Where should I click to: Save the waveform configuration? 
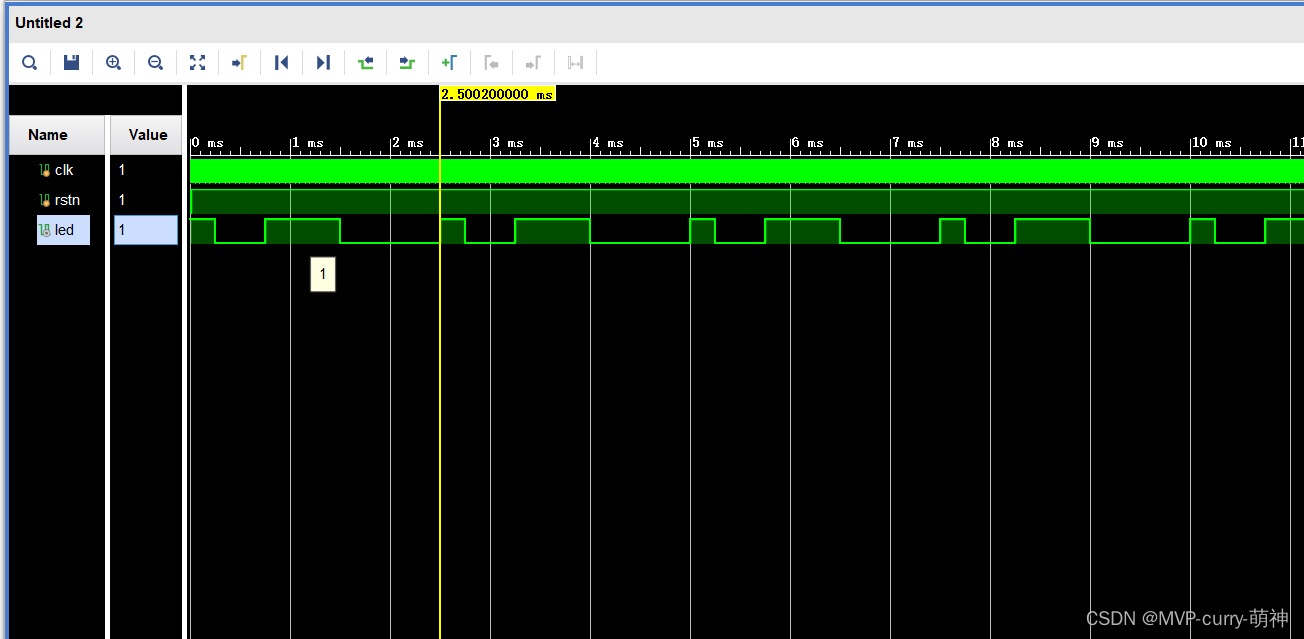71,63
